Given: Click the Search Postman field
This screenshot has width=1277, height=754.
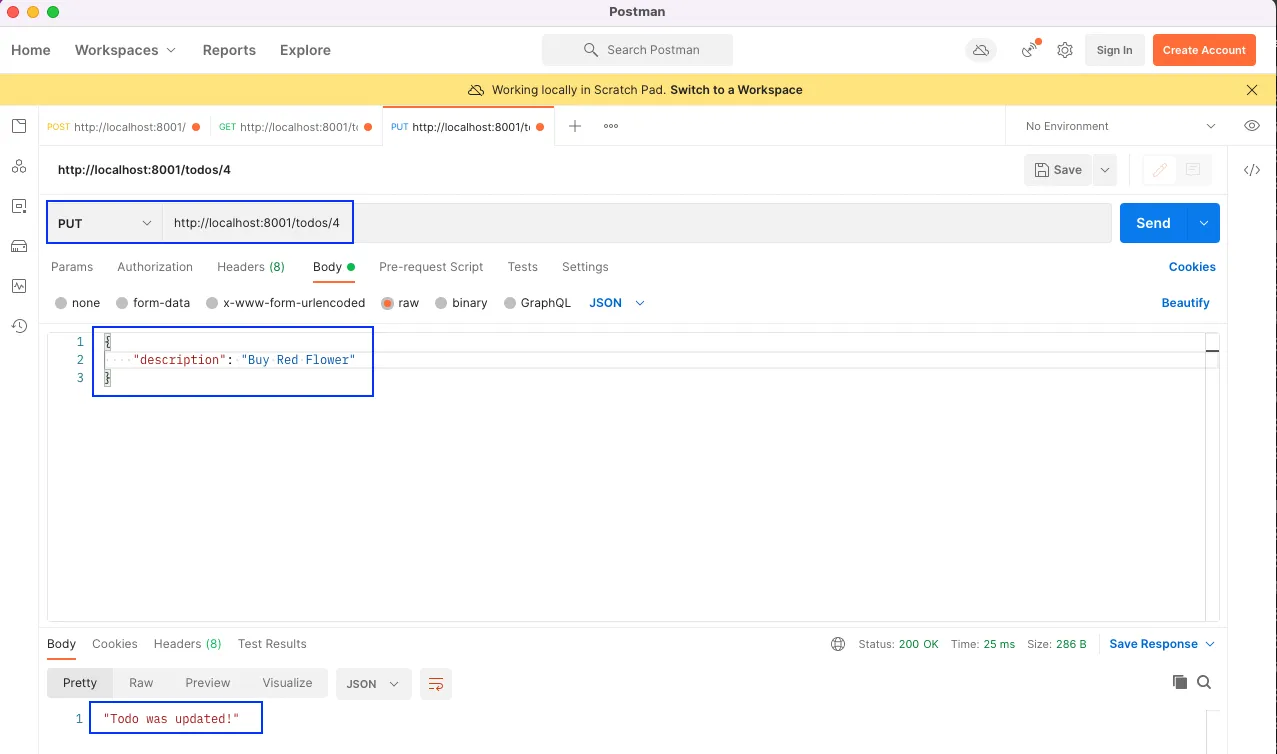Looking at the screenshot, I should click(637, 50).
